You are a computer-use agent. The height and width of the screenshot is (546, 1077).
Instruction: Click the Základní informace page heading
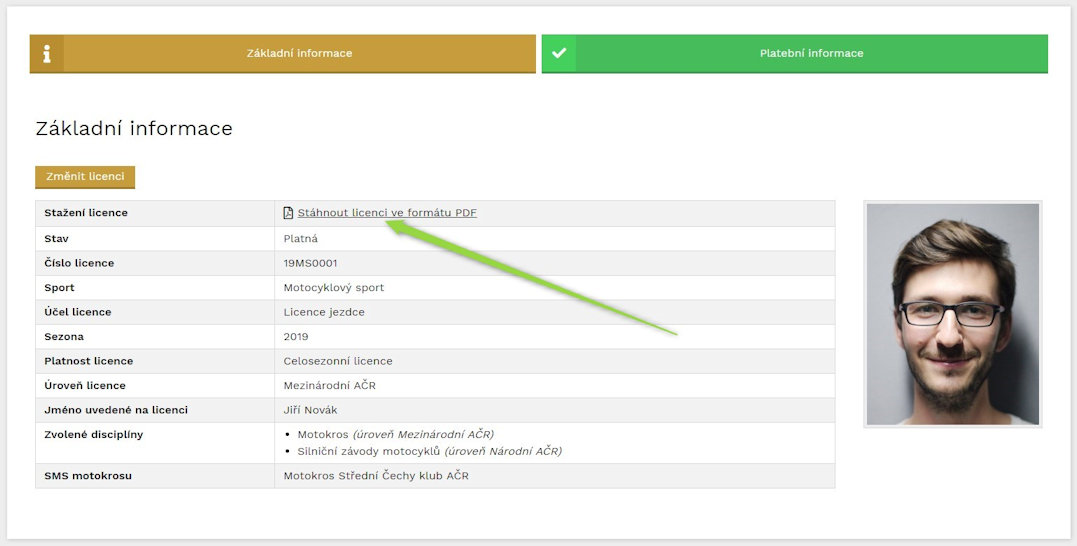point(134,129)
